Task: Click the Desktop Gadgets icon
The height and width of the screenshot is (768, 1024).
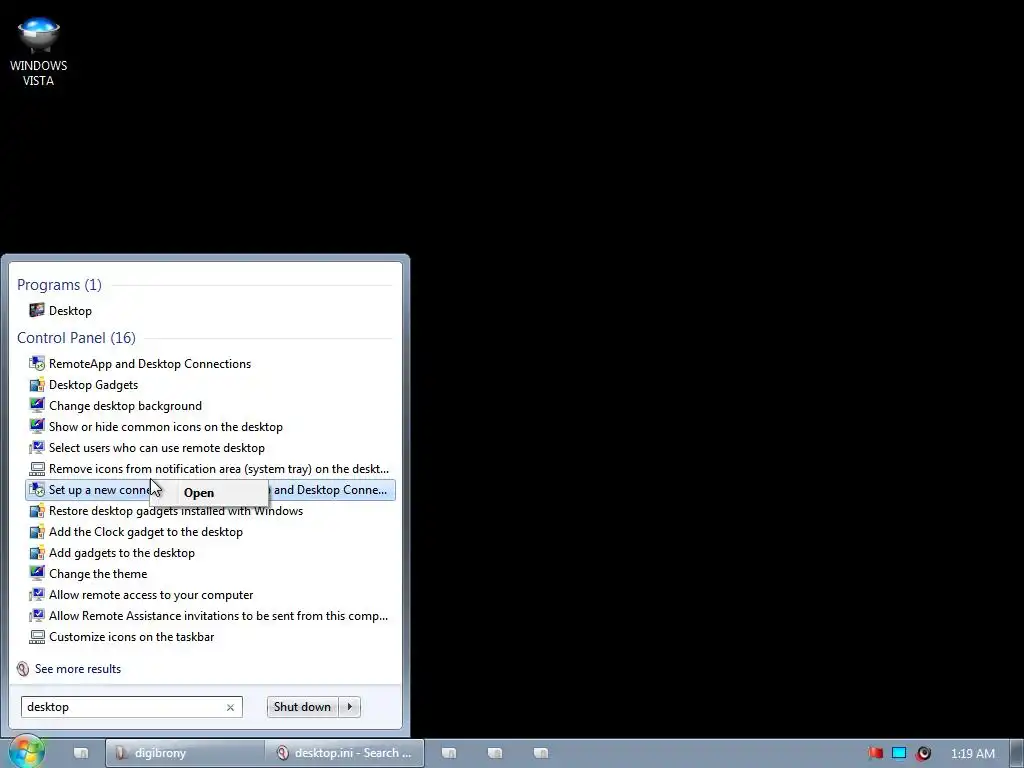Action: tap(37, 385)
